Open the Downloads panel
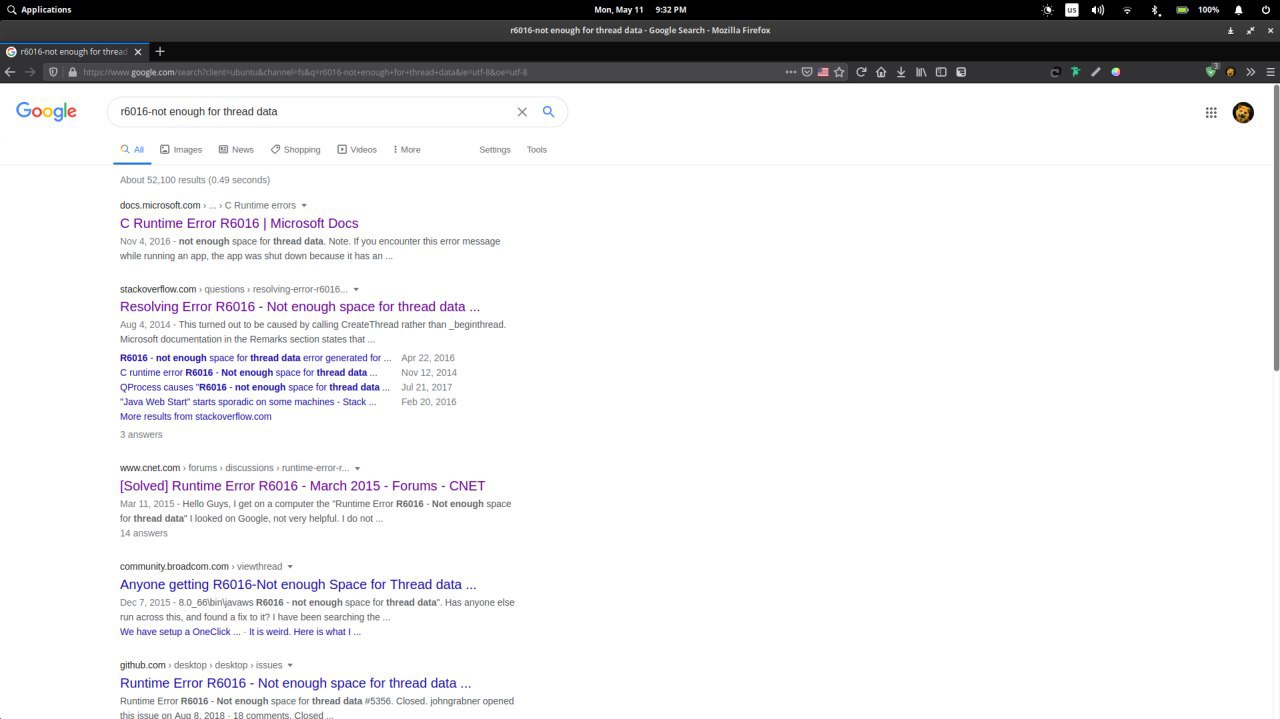The height and width of the screenshot is (719, 1280). [901, 72]
